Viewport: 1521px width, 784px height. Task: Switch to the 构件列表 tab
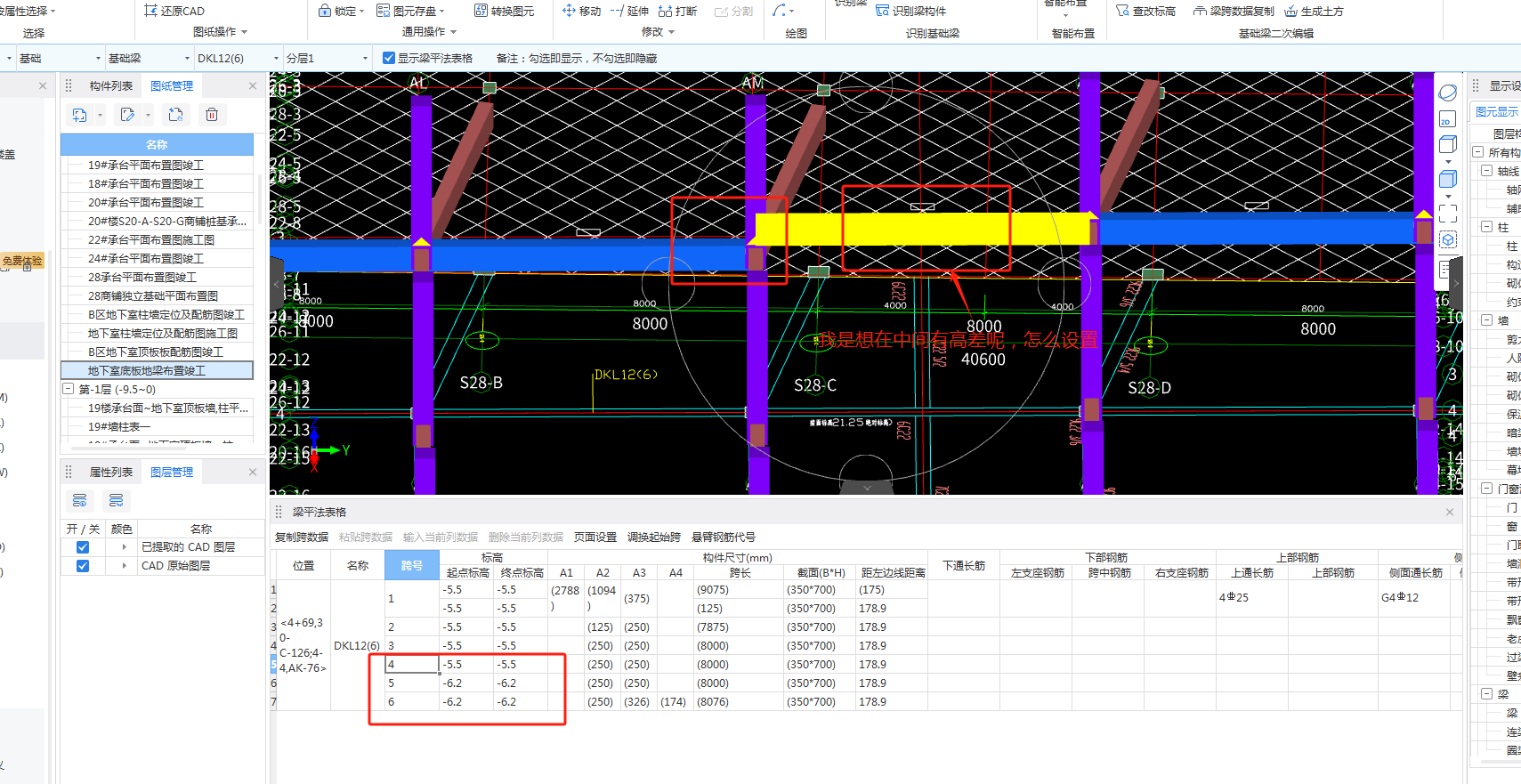pos(111,86)
